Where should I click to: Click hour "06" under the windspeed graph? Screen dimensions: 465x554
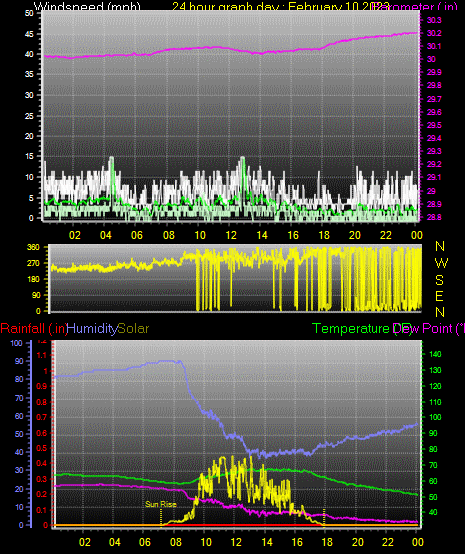pyautogui.click(x=137, y=235)
